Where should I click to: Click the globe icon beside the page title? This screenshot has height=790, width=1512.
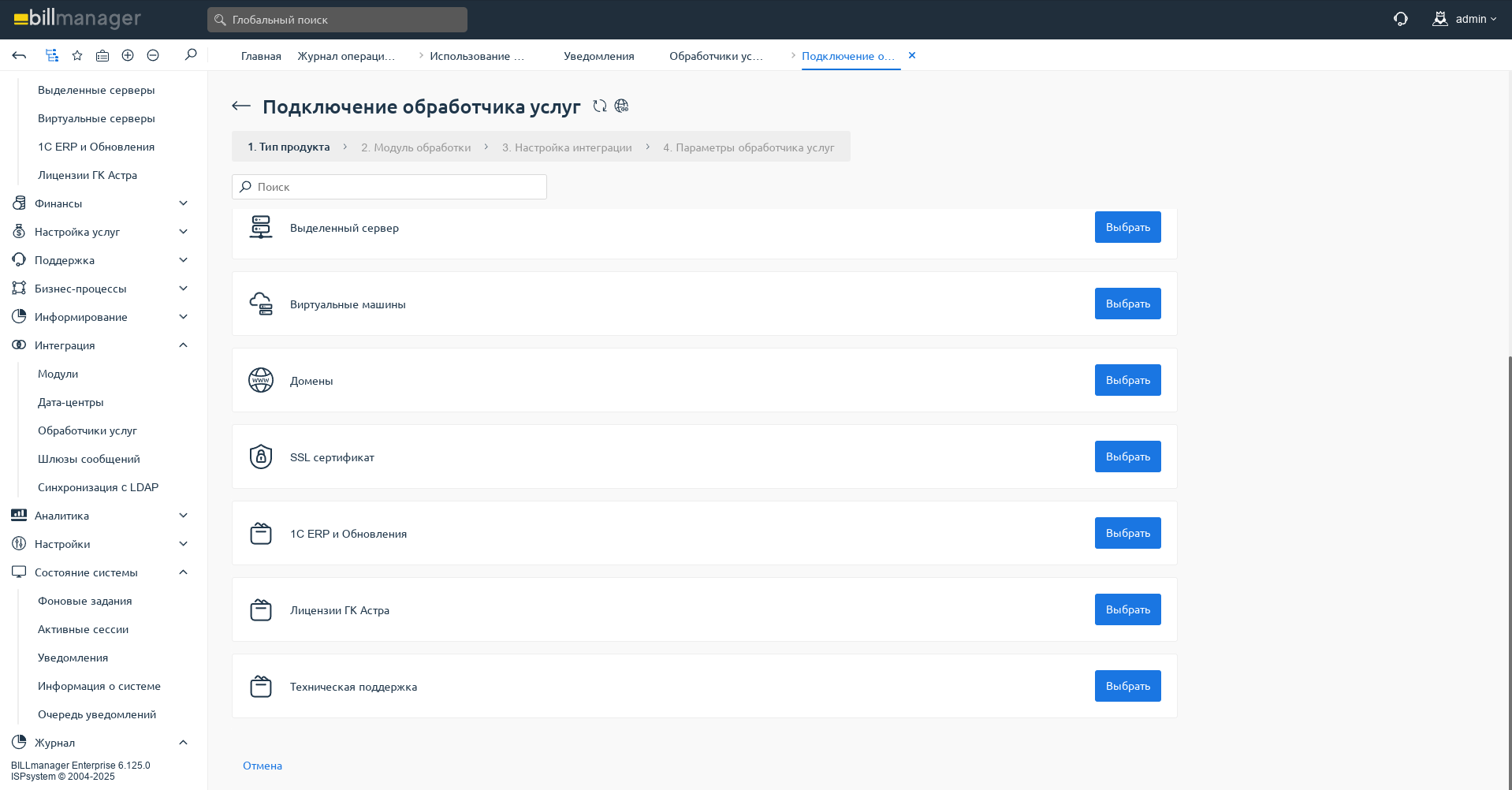622,106
